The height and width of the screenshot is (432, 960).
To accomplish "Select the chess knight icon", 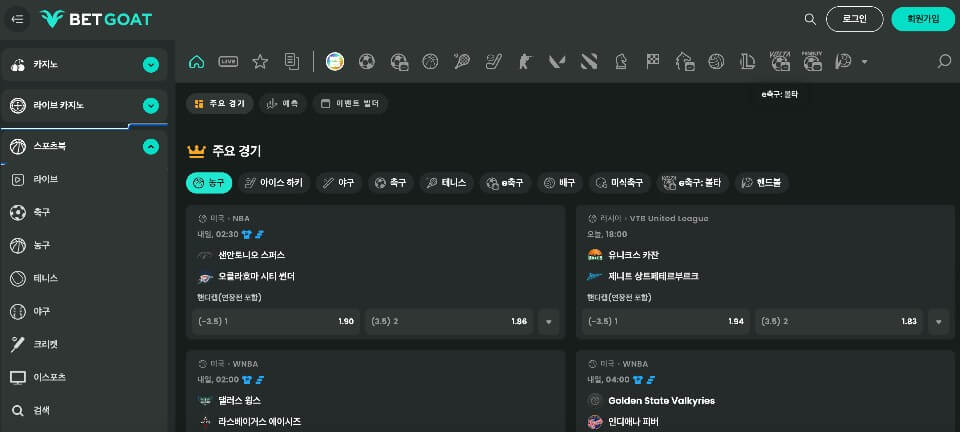I will [621, 61].
